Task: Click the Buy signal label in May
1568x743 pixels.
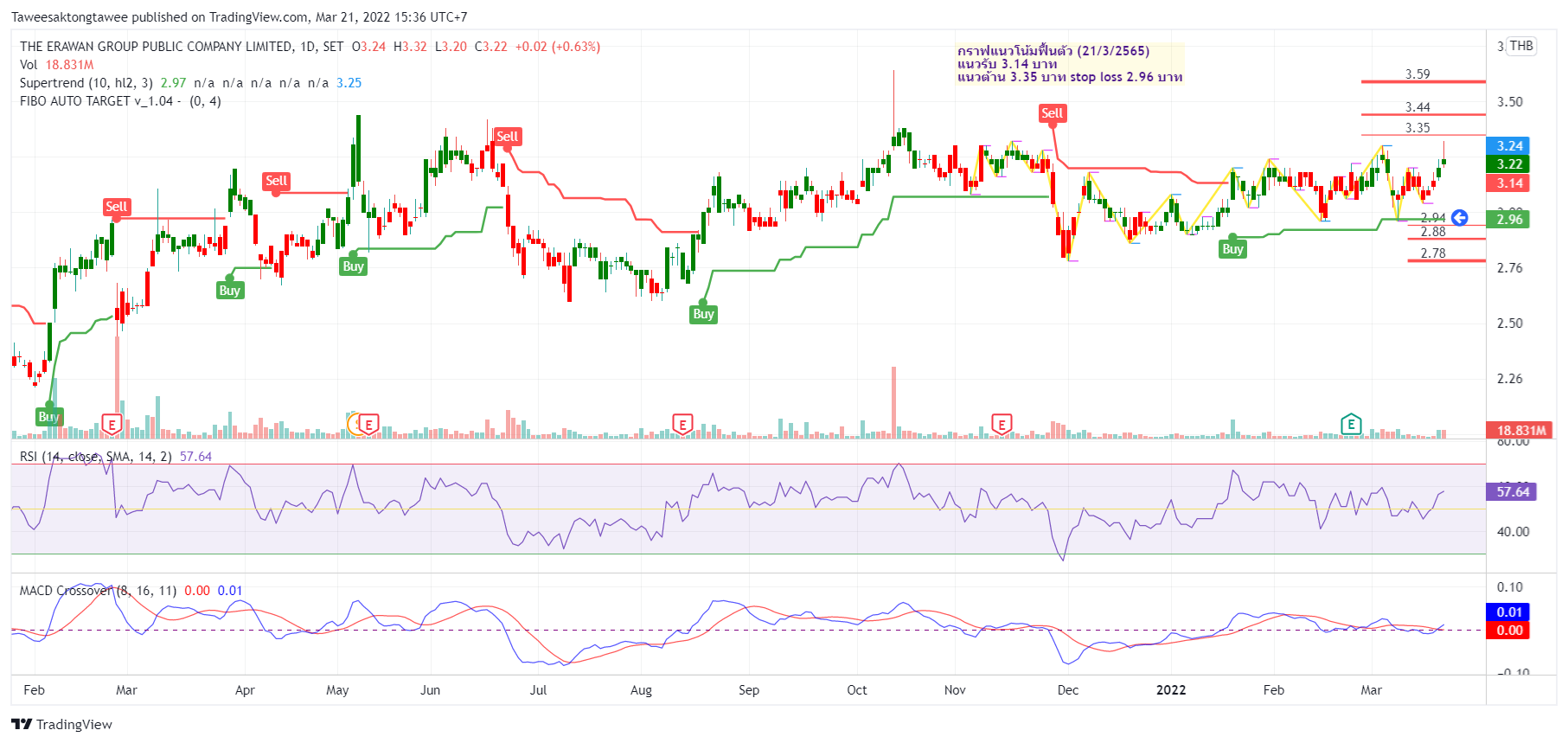Action: tap(353, 266)
